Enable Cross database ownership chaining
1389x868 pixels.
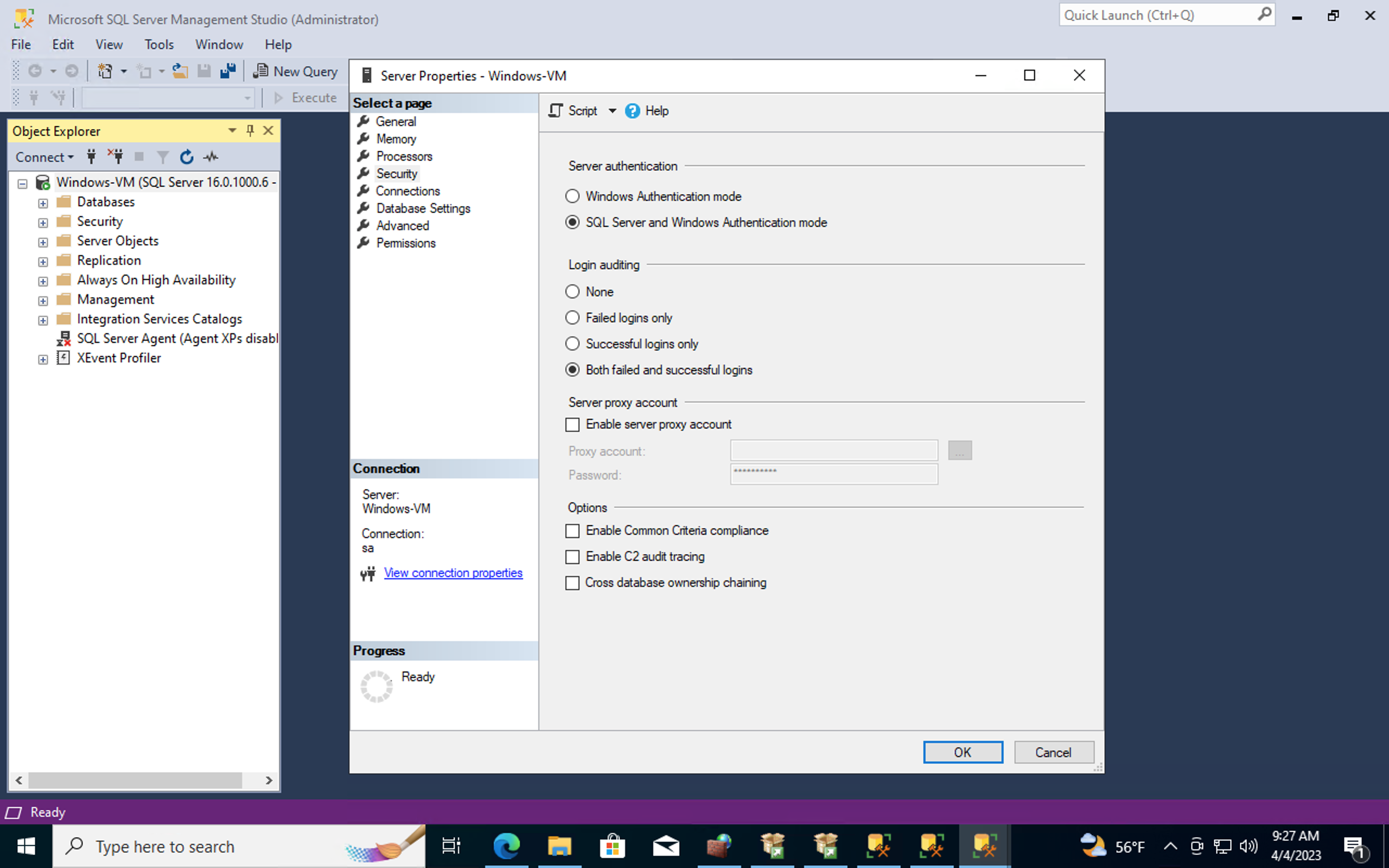click(x=572, y=583)
